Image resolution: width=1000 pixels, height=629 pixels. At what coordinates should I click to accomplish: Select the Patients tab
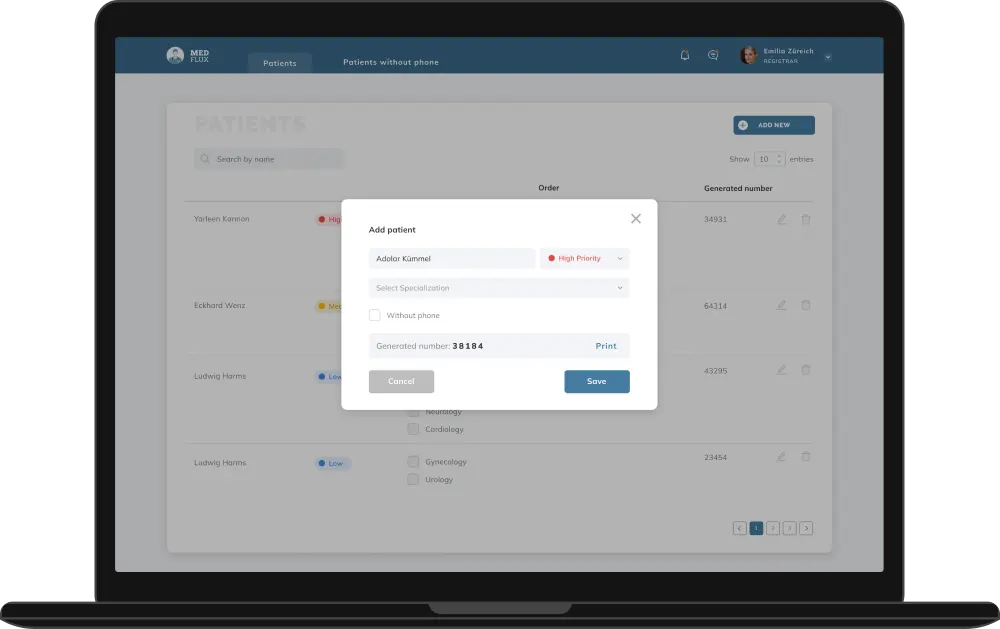pyautogui.click(x=280, y=63)
